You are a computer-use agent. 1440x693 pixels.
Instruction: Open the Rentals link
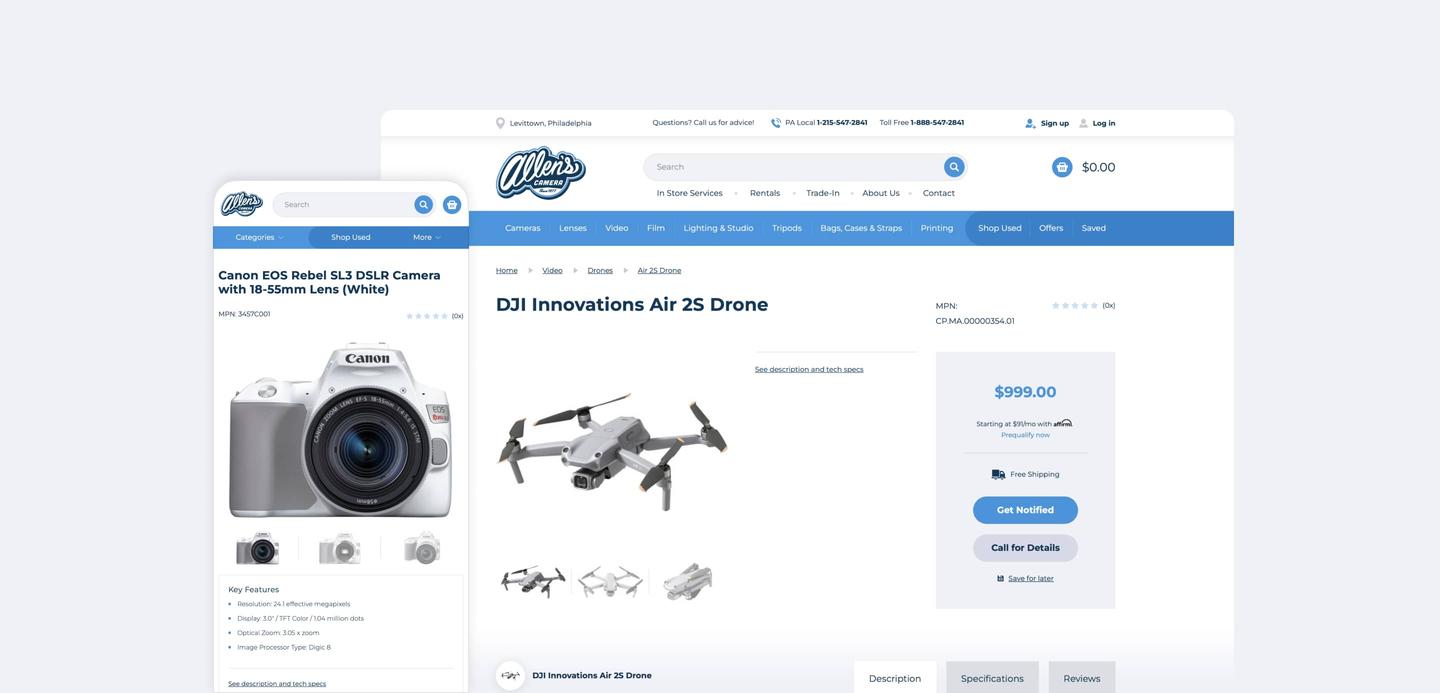[765, 193]
